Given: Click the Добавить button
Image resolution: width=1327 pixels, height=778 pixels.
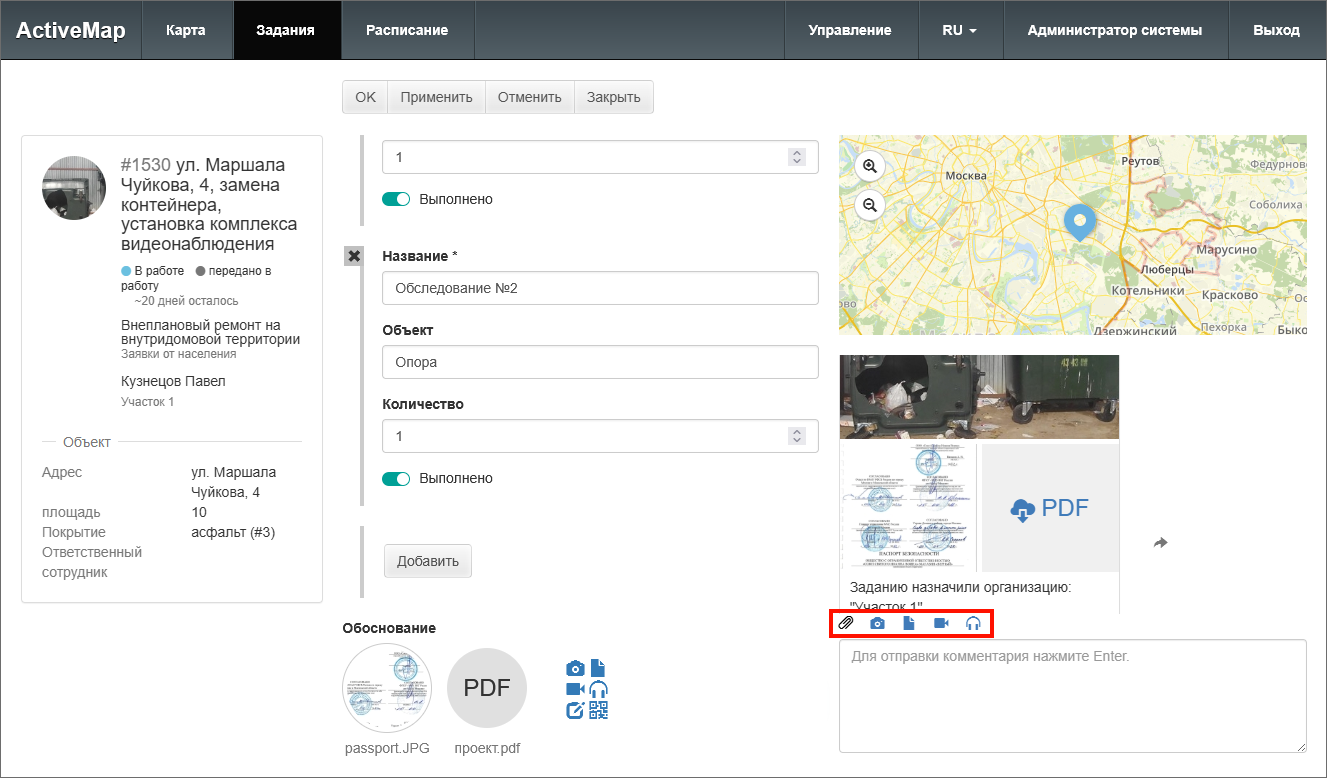Looking at the screenshot, I should click(427, 561).
